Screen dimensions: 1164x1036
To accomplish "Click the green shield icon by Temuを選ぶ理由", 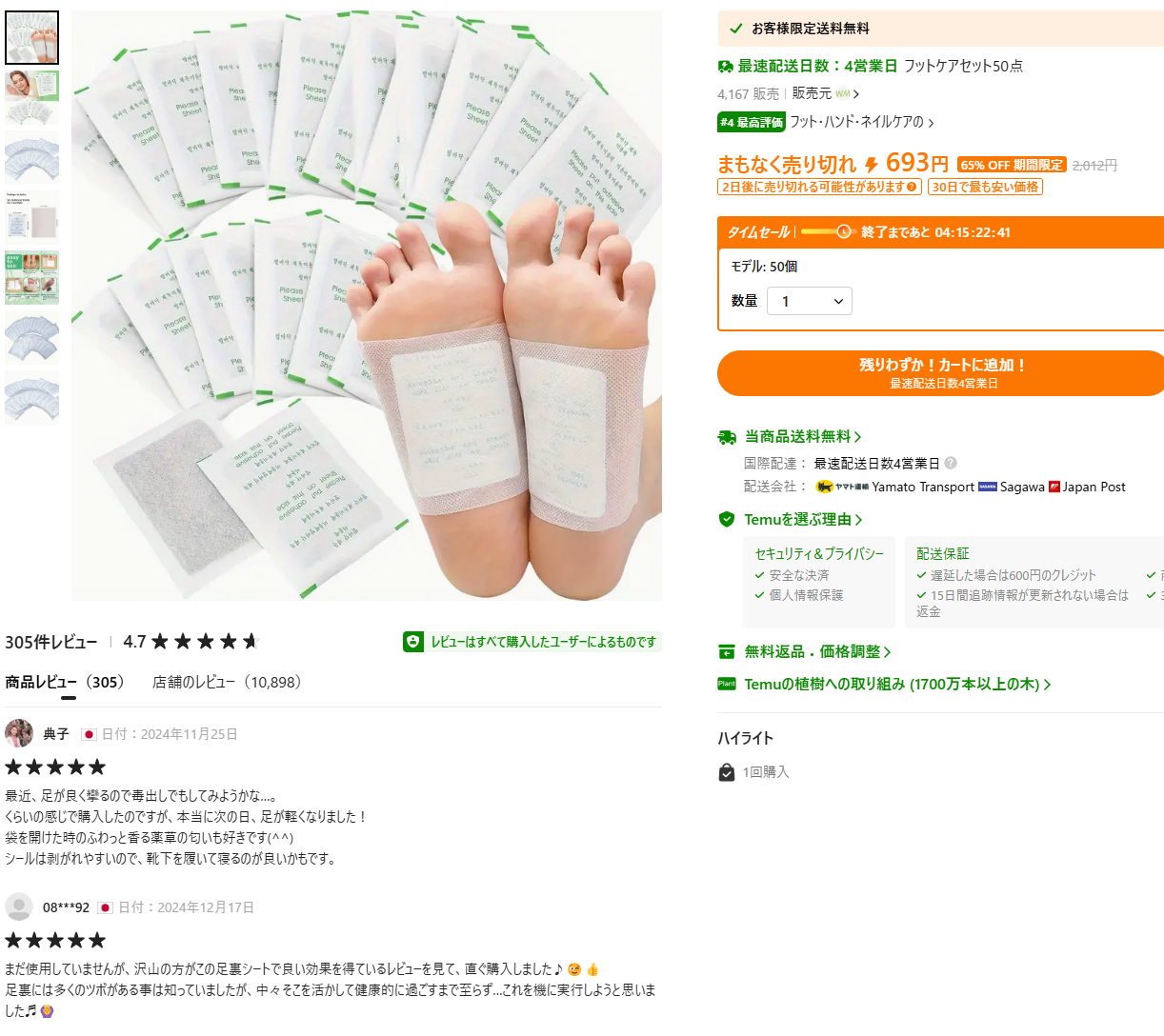I will (x=727, y=519).
